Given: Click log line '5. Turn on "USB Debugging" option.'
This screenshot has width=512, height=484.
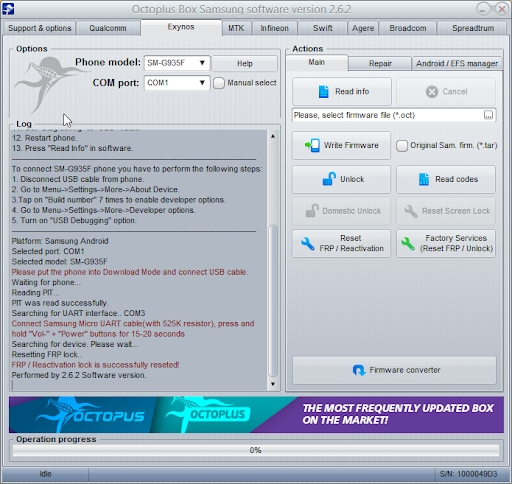Looking at the screenshot, I should 74,221.
